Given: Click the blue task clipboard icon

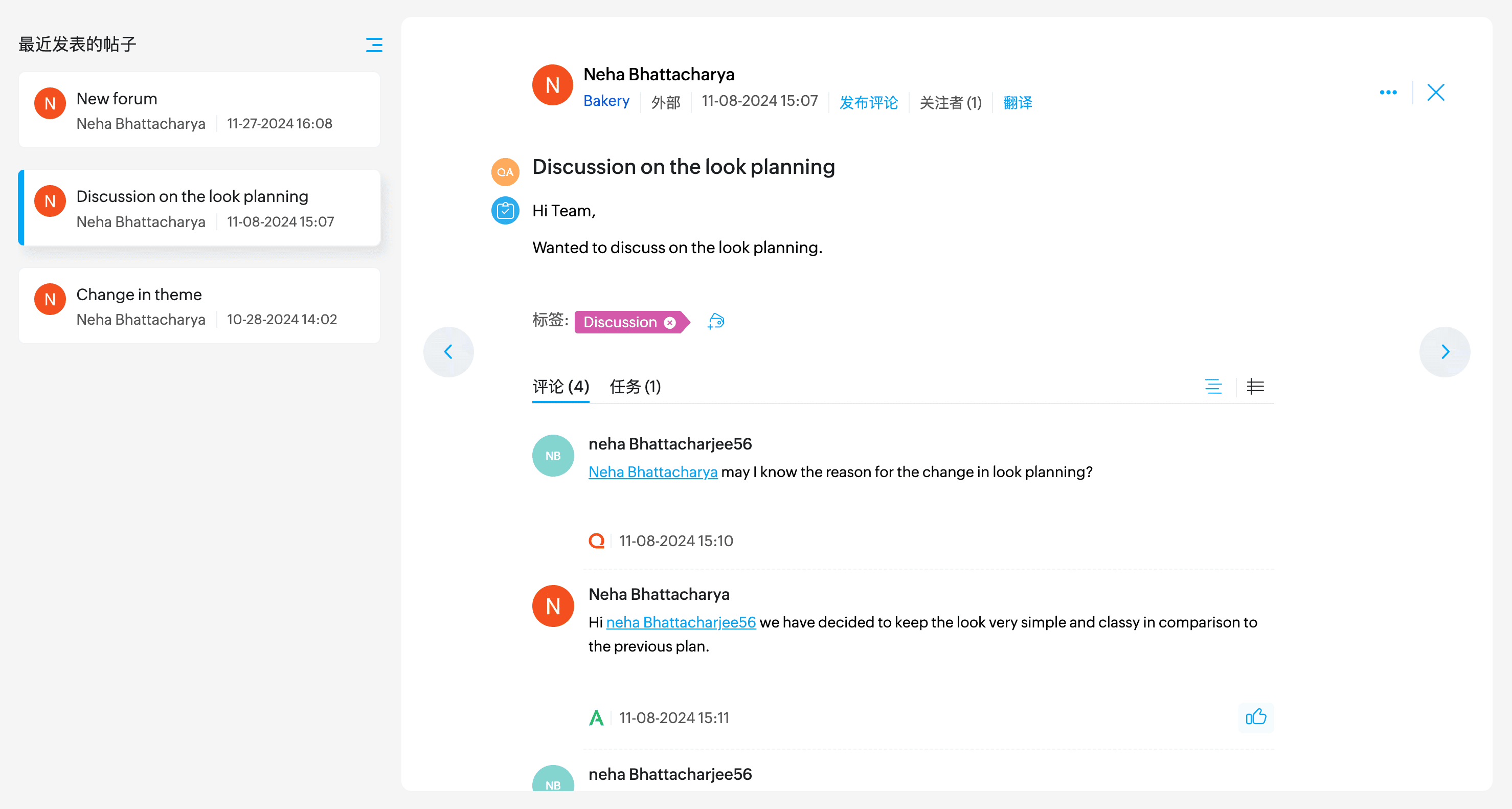Looking at the screenshot, I should (505, 210).
